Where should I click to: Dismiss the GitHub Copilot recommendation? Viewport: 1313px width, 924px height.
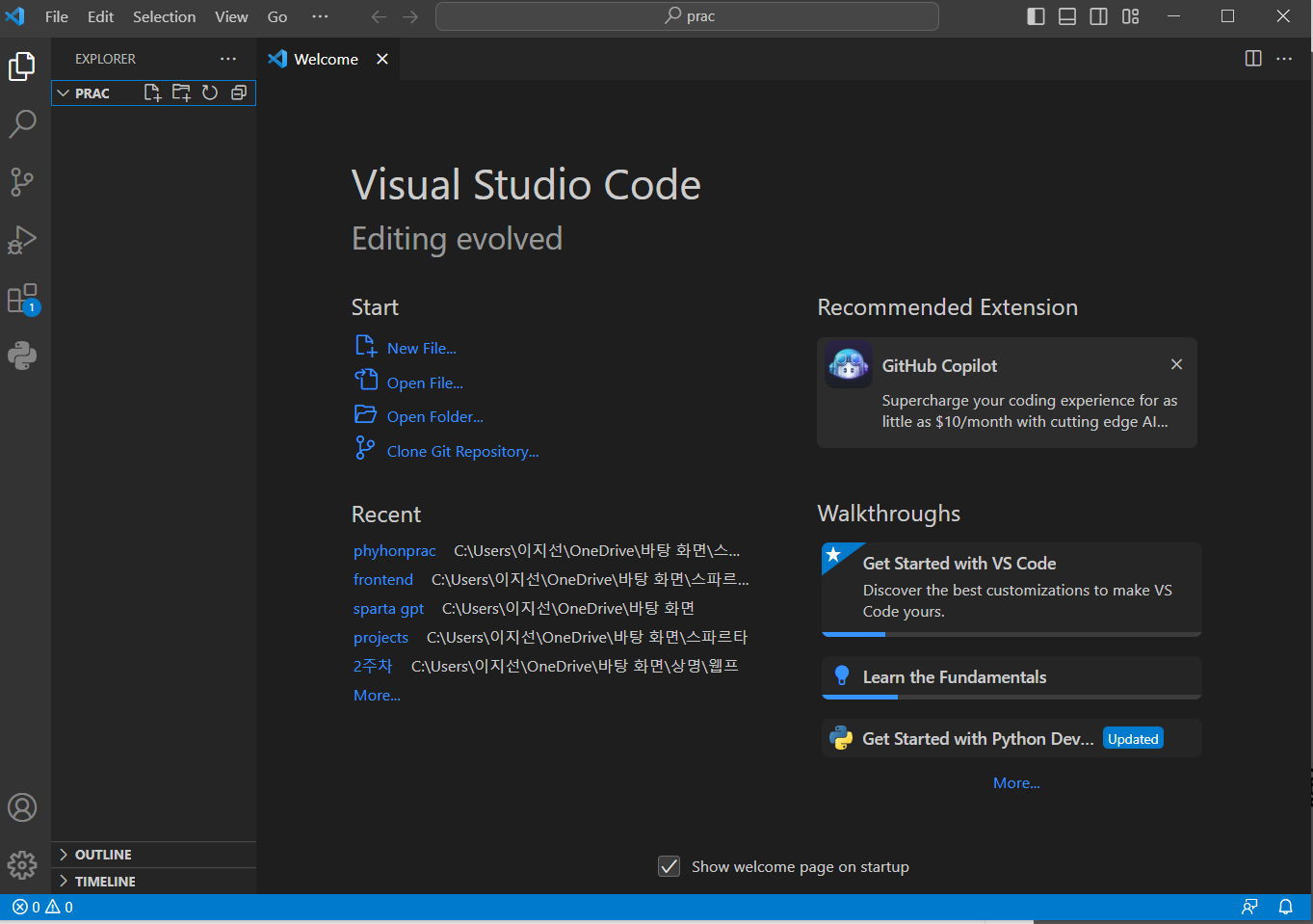pyautogui.click(x=1176, y=364)
